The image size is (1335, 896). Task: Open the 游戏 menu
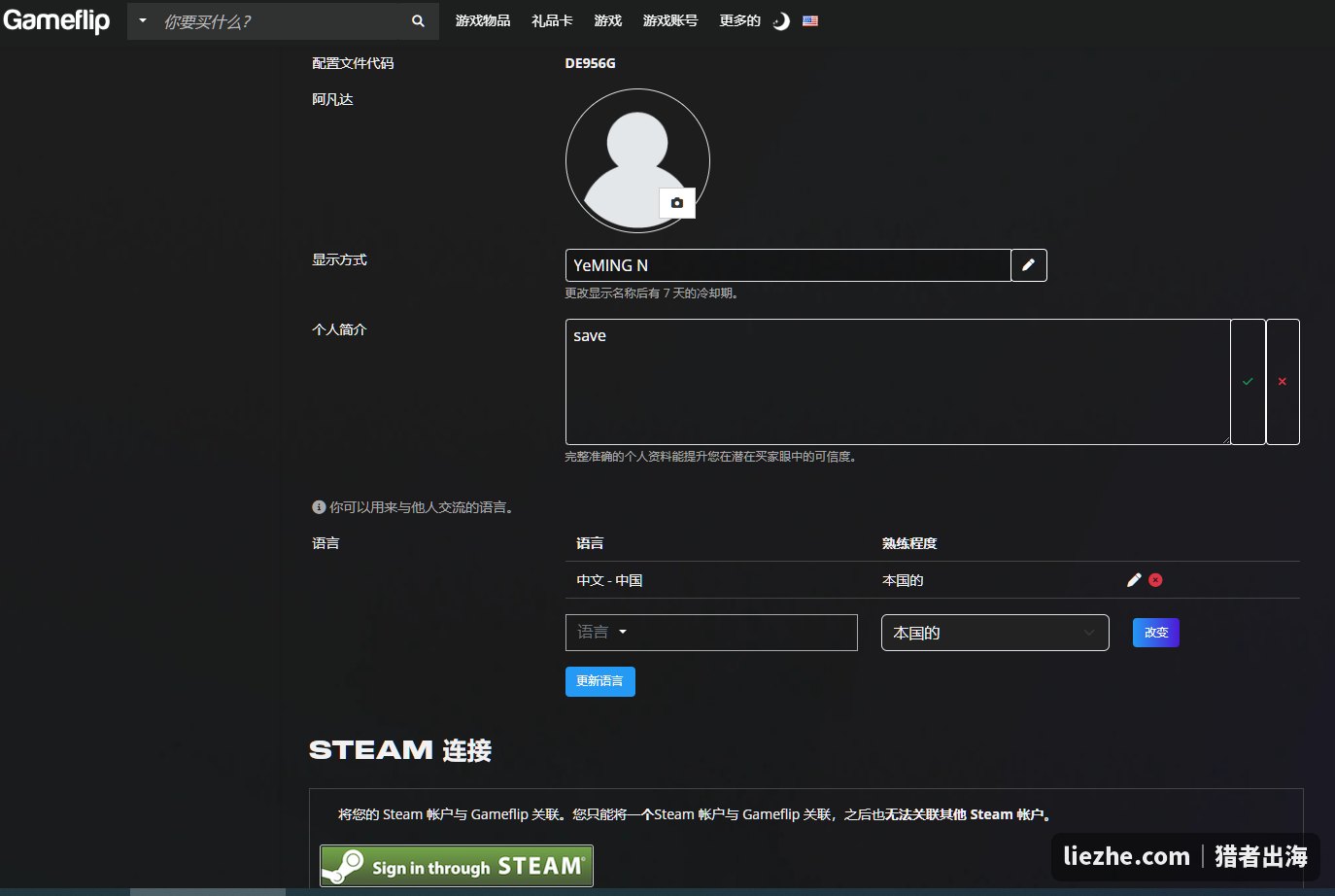[x=608, y=20]
